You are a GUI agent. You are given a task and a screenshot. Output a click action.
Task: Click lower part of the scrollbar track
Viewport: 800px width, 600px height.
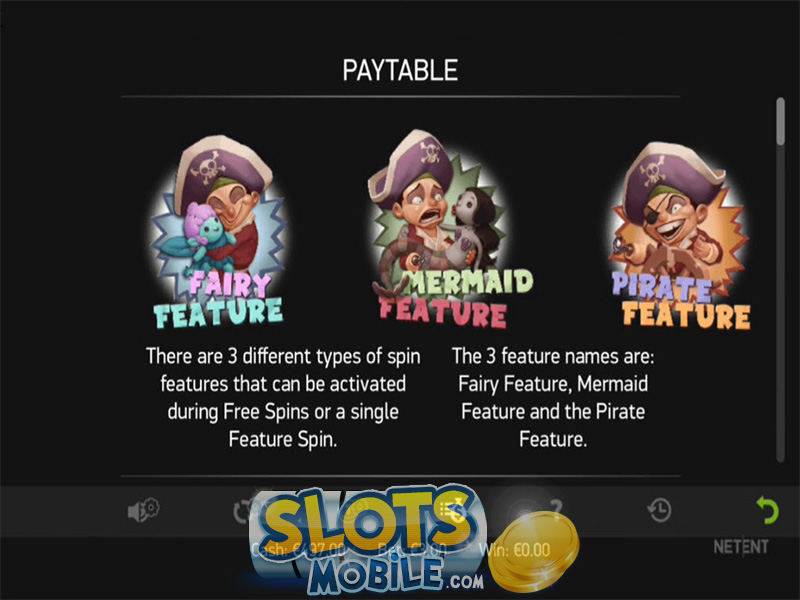pyautogui.click(x=780, y=357)
